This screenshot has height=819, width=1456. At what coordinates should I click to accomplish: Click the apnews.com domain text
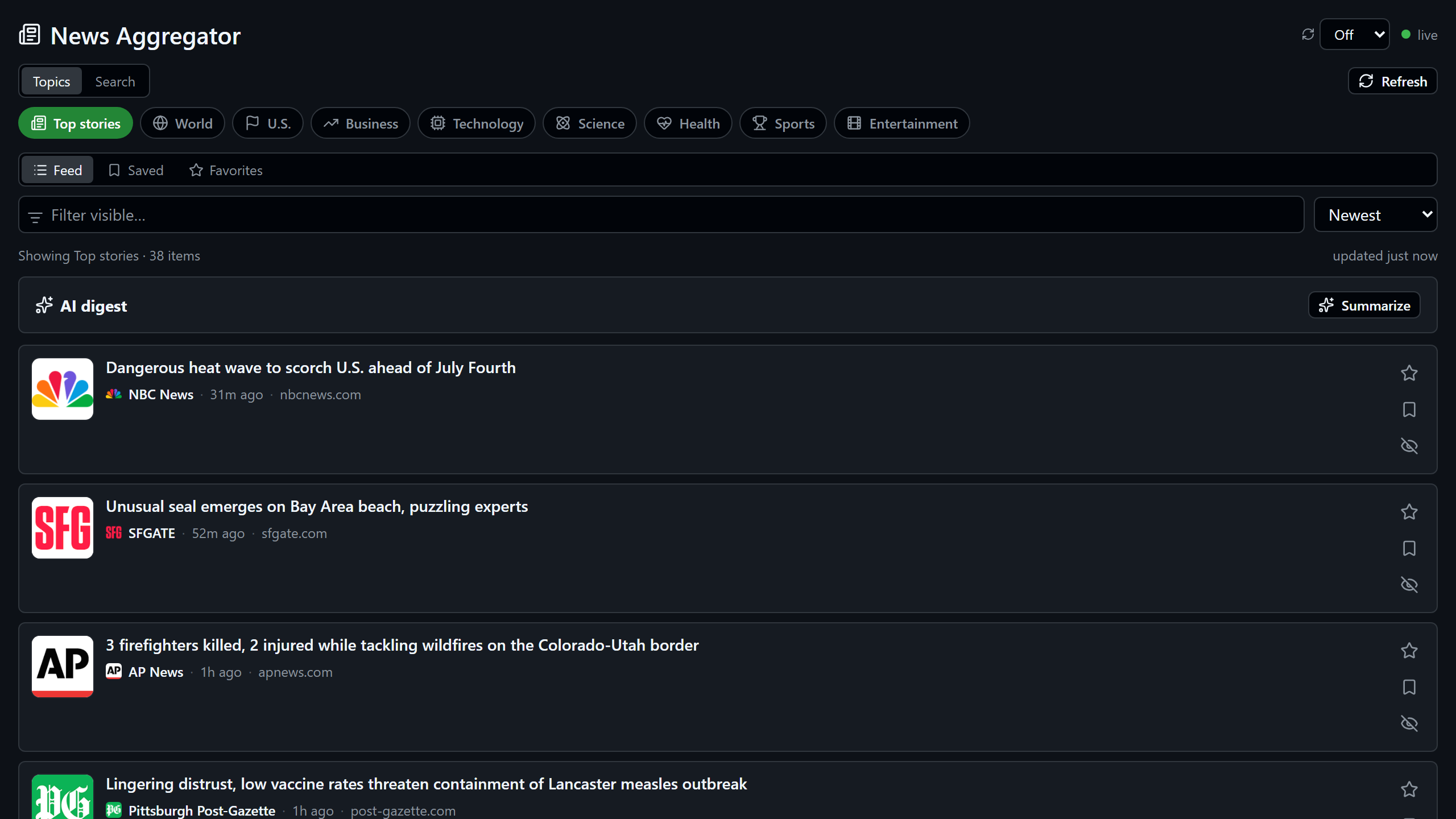[295, 672]
